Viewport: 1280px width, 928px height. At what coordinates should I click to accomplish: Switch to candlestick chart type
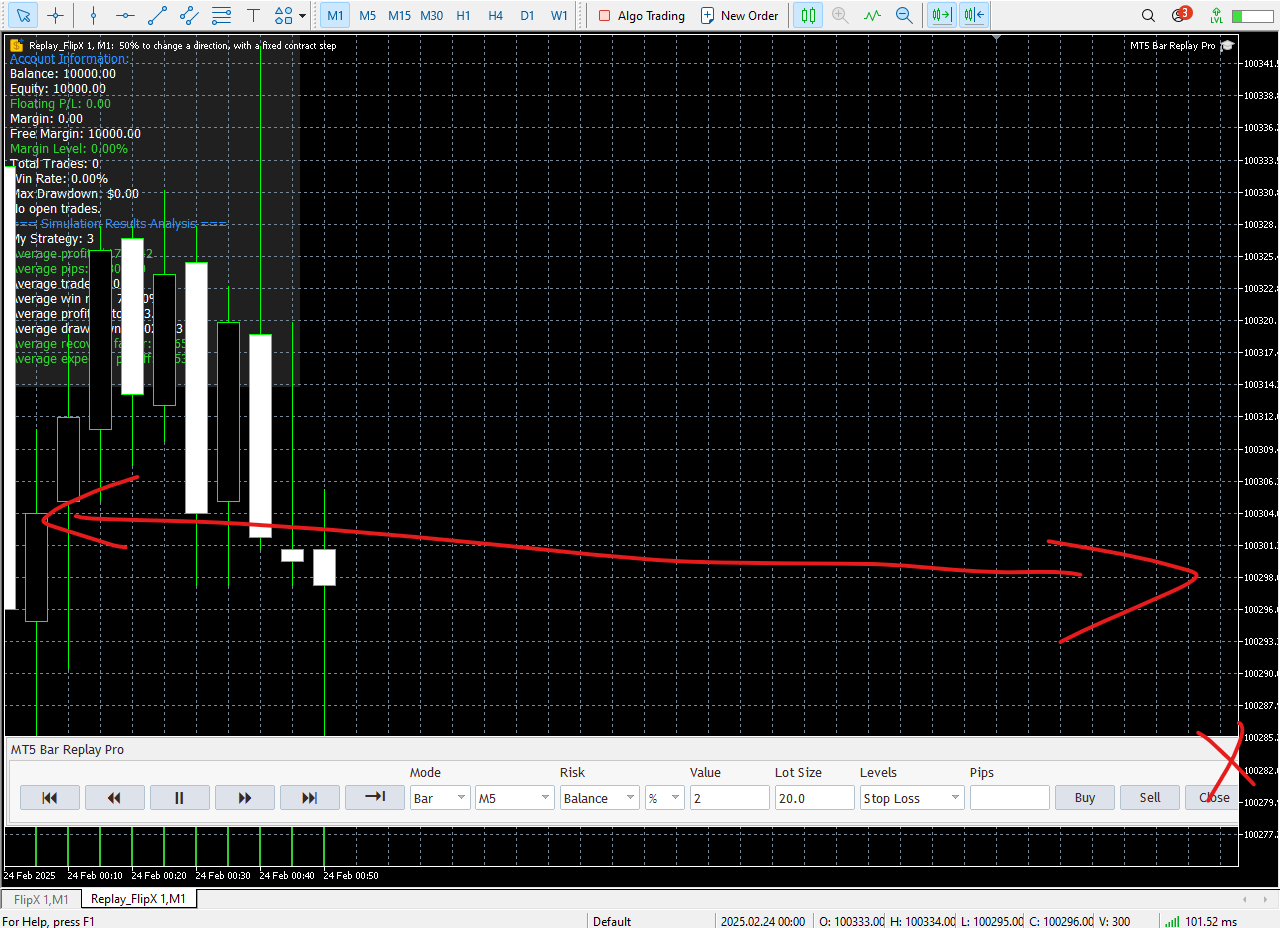pyautogui.click(x=808, y=15)
